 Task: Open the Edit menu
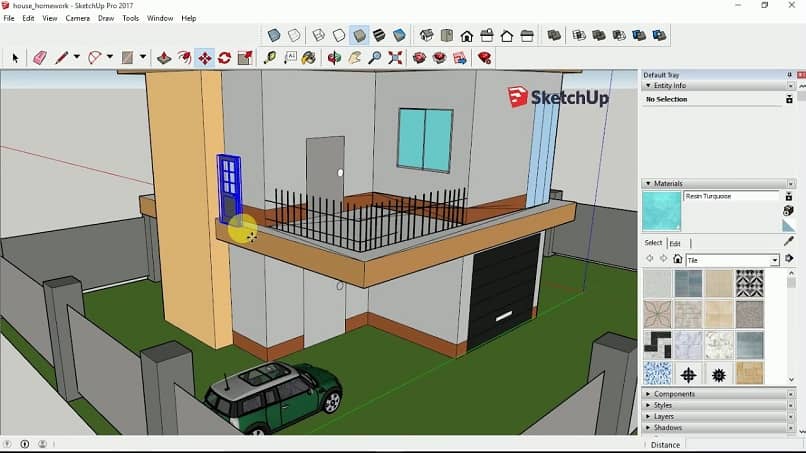[x=28, y=18]
